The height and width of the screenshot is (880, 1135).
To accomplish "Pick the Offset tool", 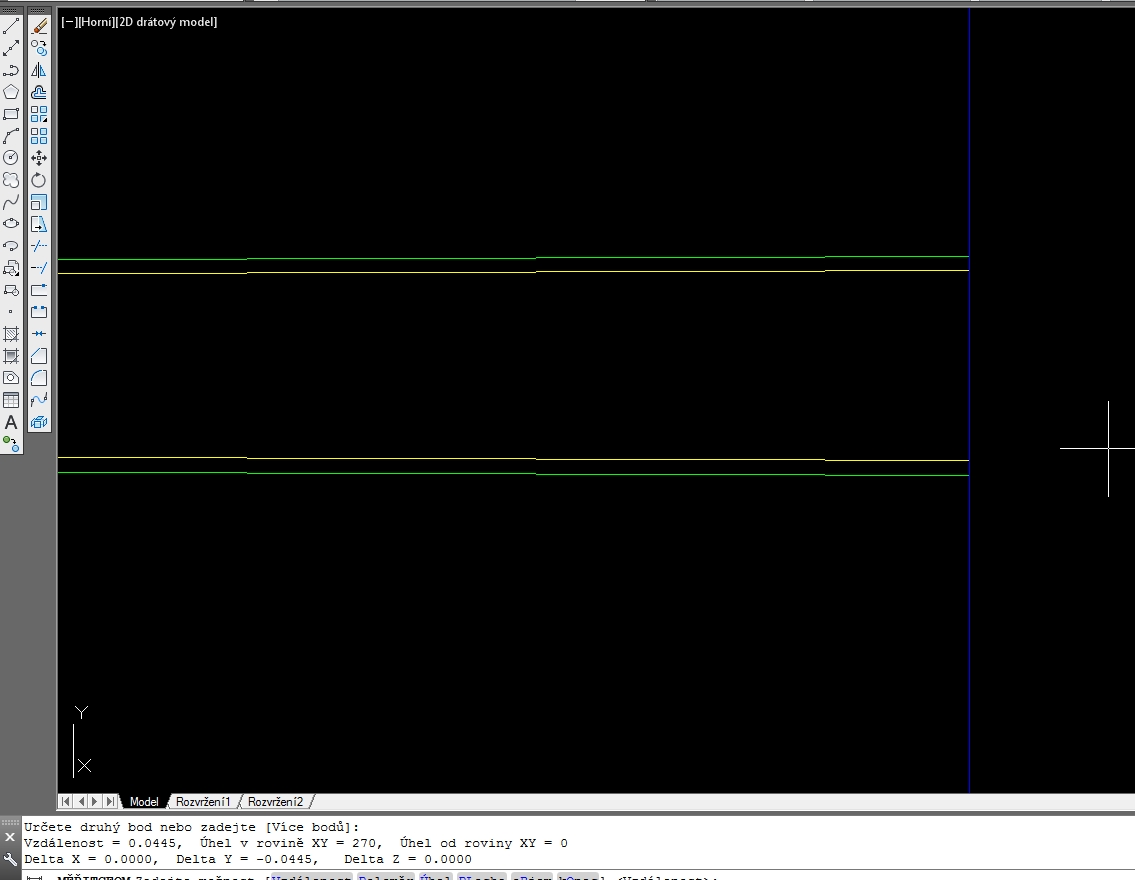I will click(x=39, y=92).
